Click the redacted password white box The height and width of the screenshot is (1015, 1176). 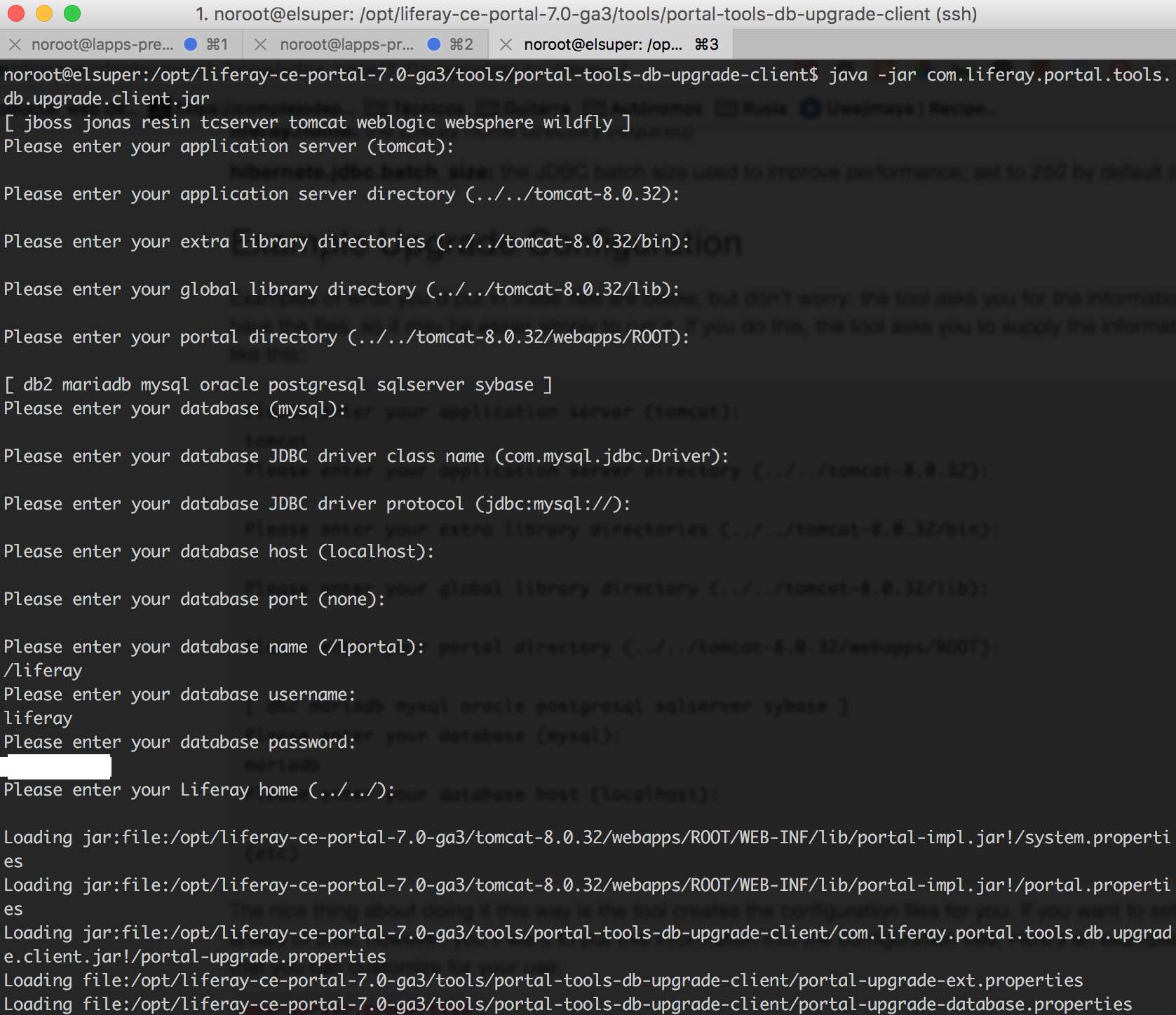point(55,766)
